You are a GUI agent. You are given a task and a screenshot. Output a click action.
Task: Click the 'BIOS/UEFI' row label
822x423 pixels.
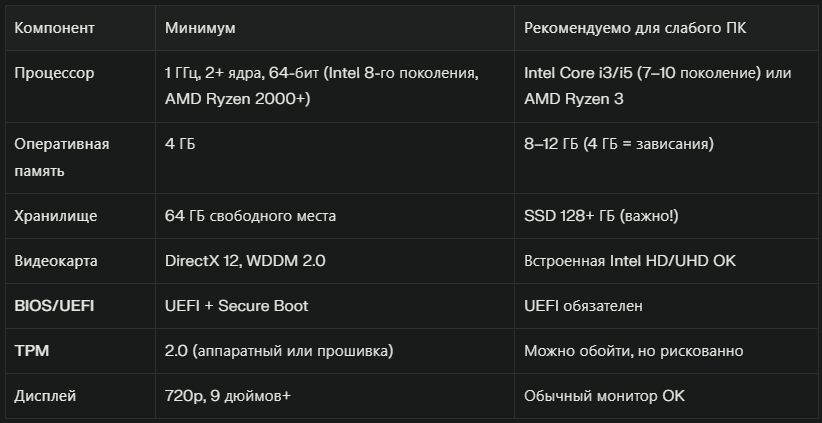pos(54,306)
